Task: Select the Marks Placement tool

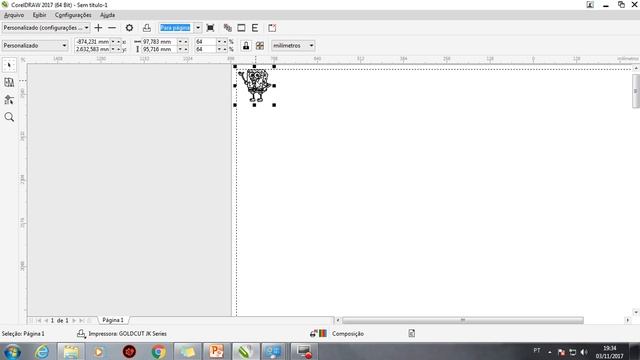Action: coord(9,100)
